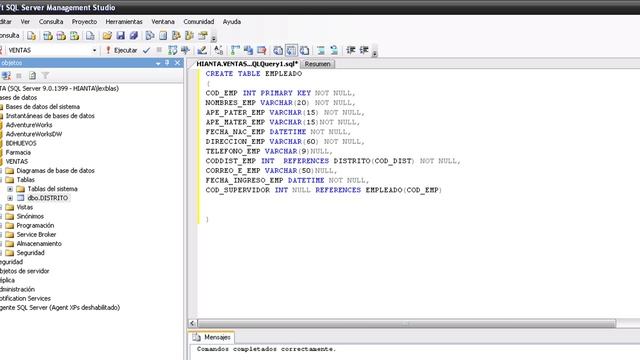Parse the query with the checkmark icon
The height and width of the screenshot is (360, 640).
[147, 50]
